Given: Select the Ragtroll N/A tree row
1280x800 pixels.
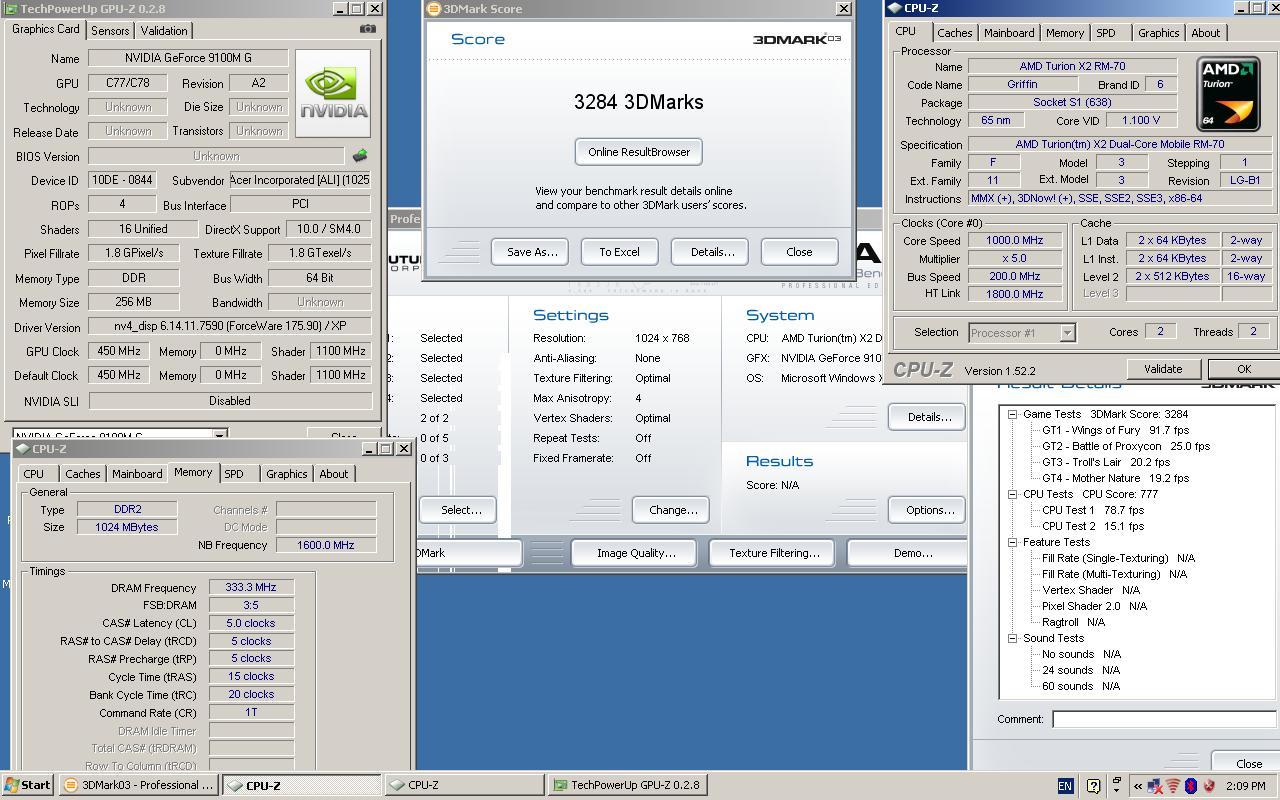Looking at the screenshot, I should click(x=1073, y=622).
